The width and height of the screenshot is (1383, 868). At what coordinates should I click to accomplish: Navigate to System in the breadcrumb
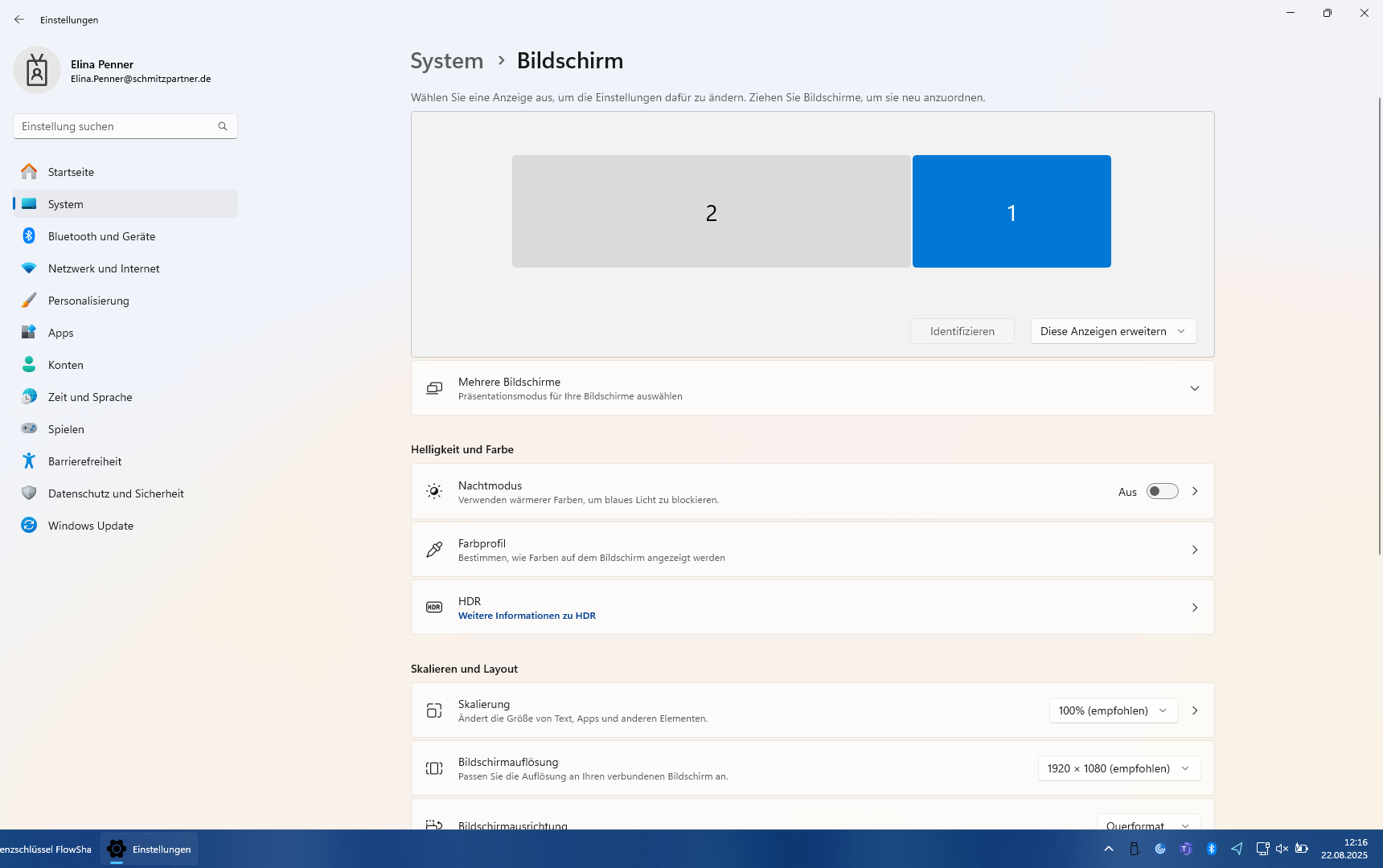click(446, 61)
